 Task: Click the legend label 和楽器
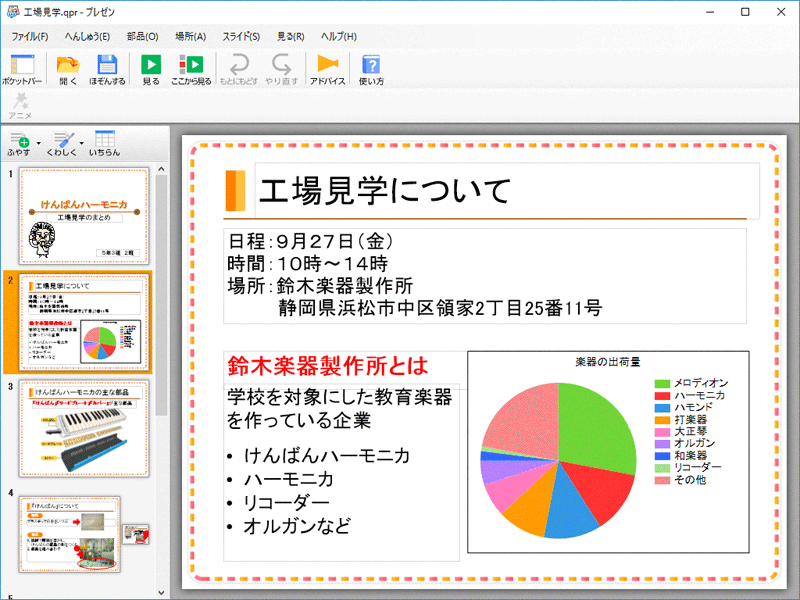pos(691,456)
